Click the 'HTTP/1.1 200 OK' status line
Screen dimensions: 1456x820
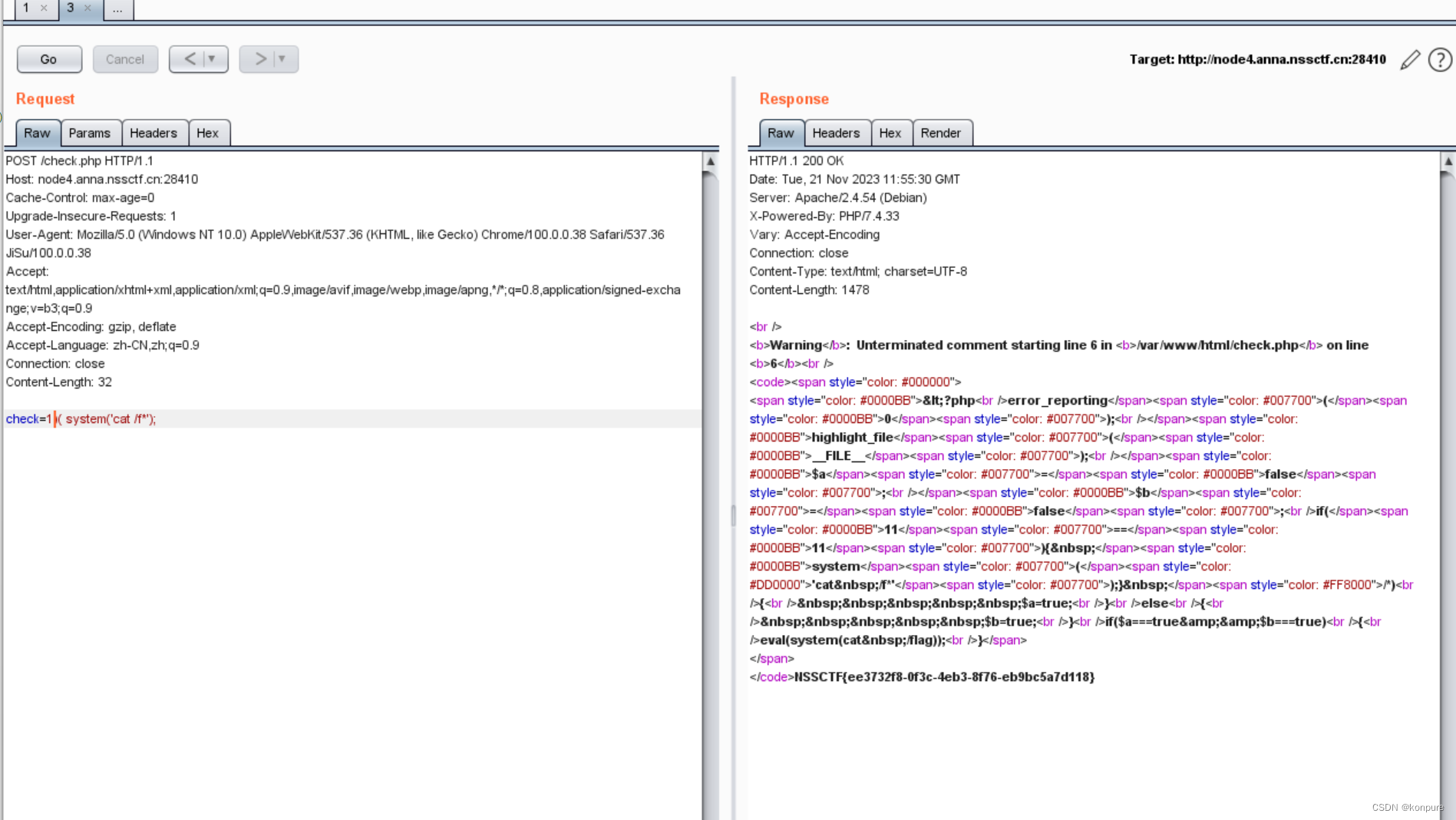tap(796, 160)
